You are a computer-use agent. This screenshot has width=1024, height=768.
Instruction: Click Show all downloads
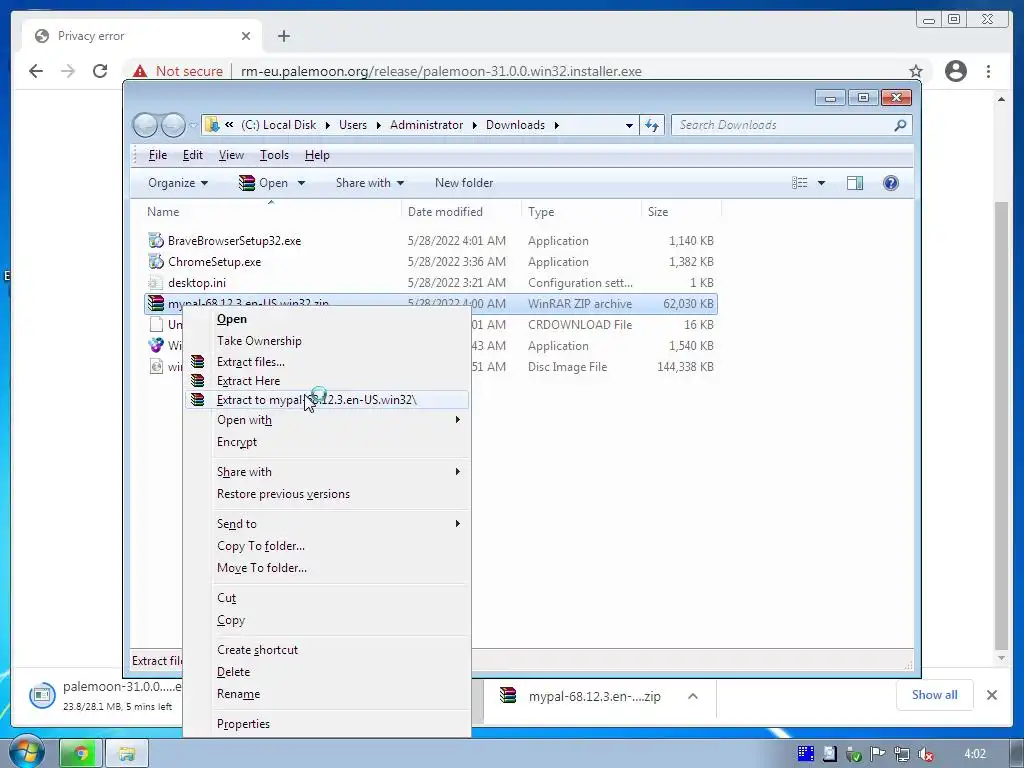(x=935, y=695)
